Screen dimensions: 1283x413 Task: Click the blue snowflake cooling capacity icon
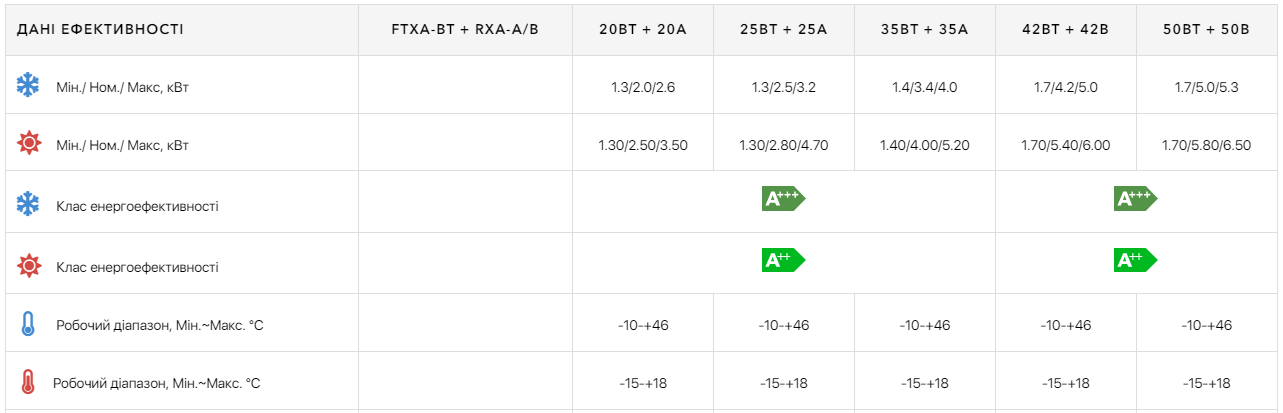(28, 85)
